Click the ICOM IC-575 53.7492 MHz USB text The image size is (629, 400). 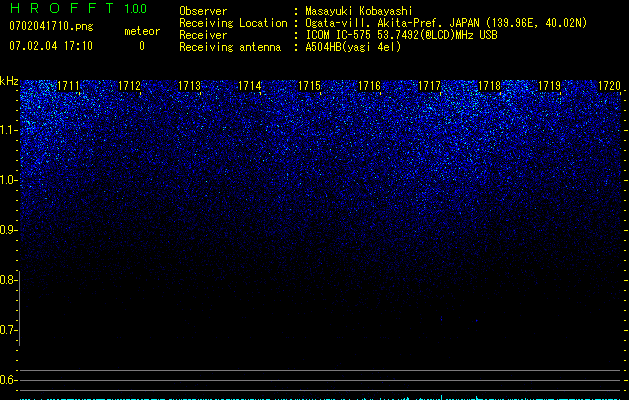pos(401,35)
